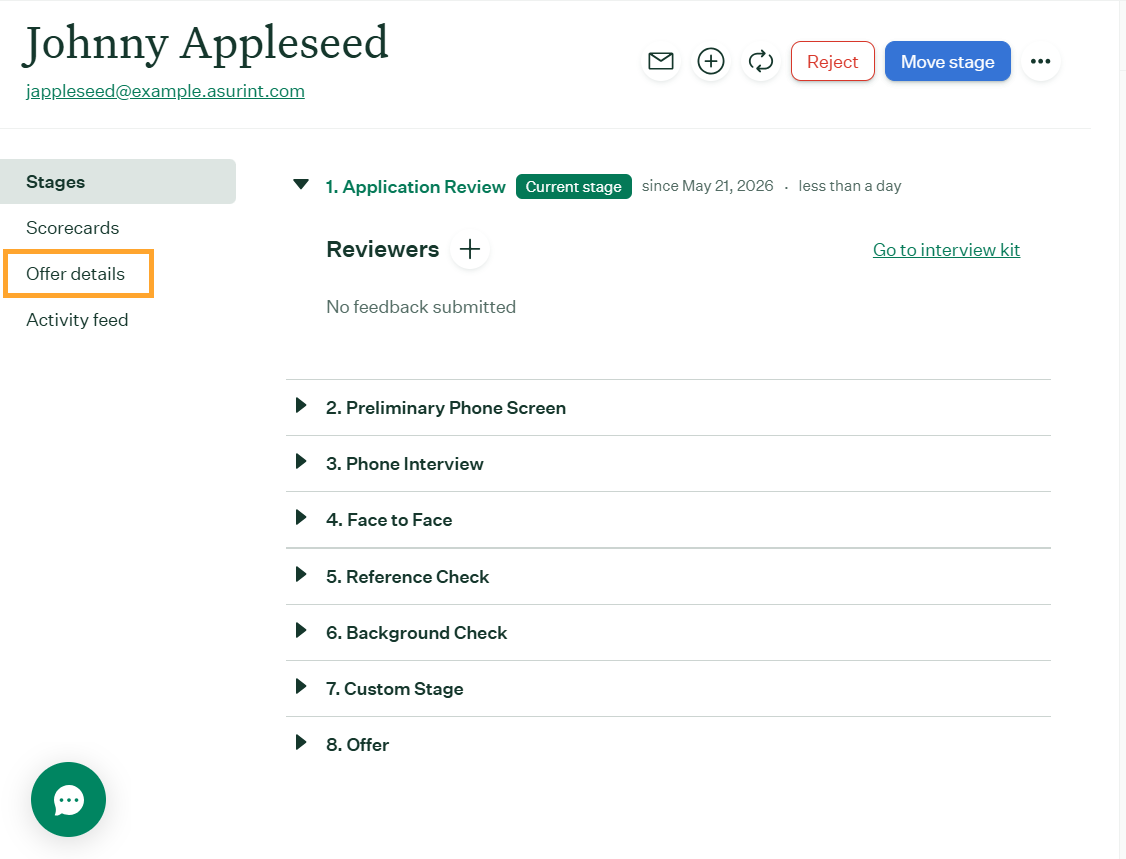
Task: Click the red Reject button
Action: [x=832, y=62]
